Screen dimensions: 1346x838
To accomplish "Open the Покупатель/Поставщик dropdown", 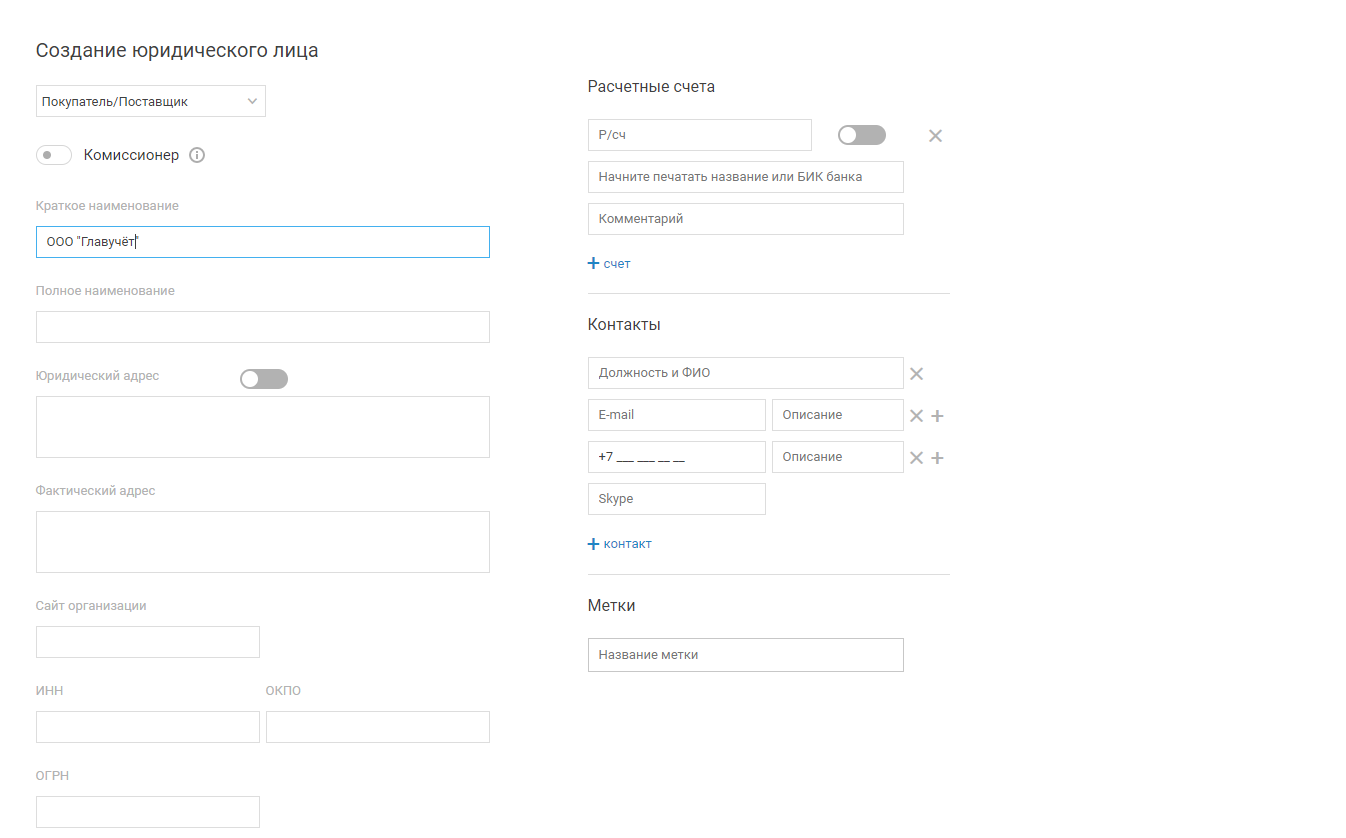I will [151, 101].
